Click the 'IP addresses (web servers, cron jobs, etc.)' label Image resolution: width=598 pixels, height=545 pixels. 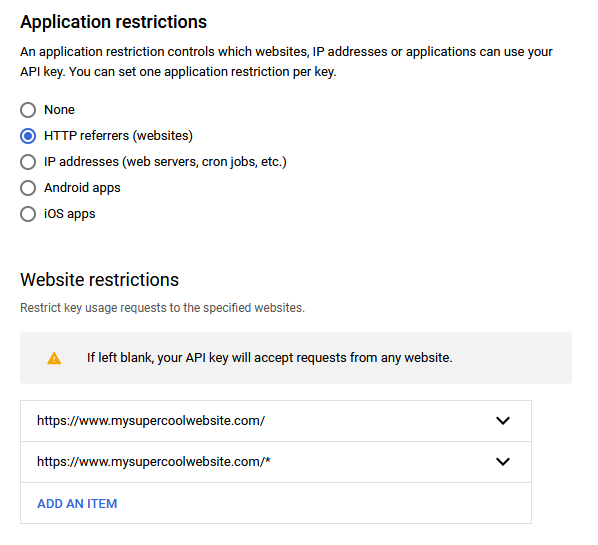166,162
